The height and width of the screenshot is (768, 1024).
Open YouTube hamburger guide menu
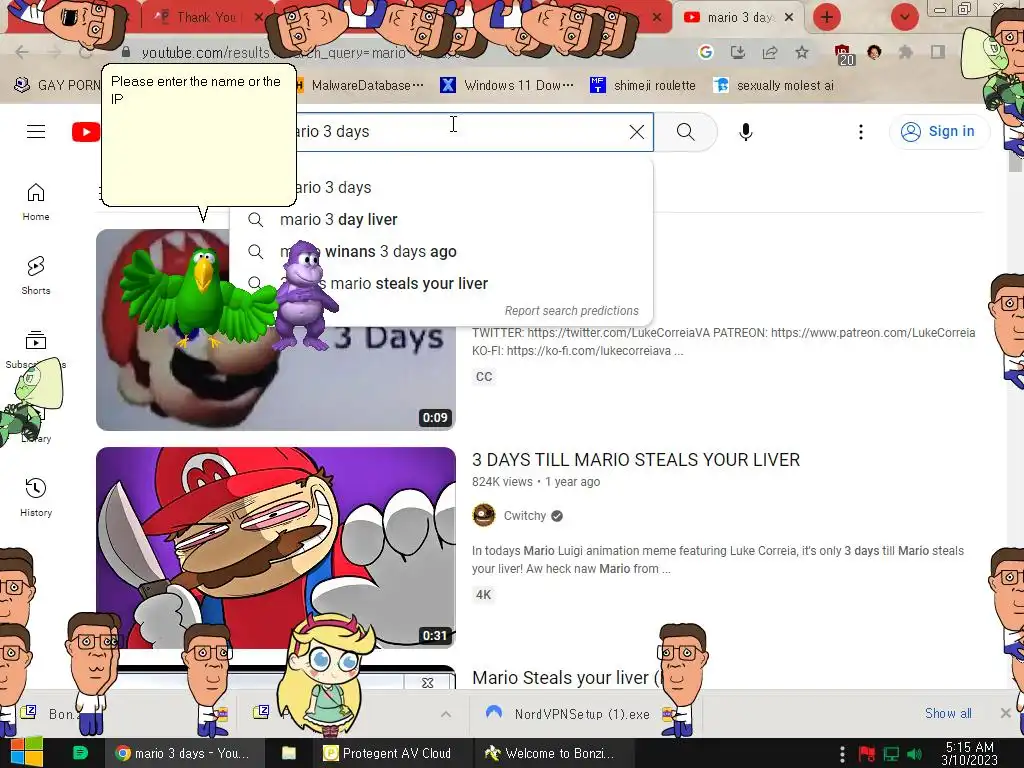36,132
